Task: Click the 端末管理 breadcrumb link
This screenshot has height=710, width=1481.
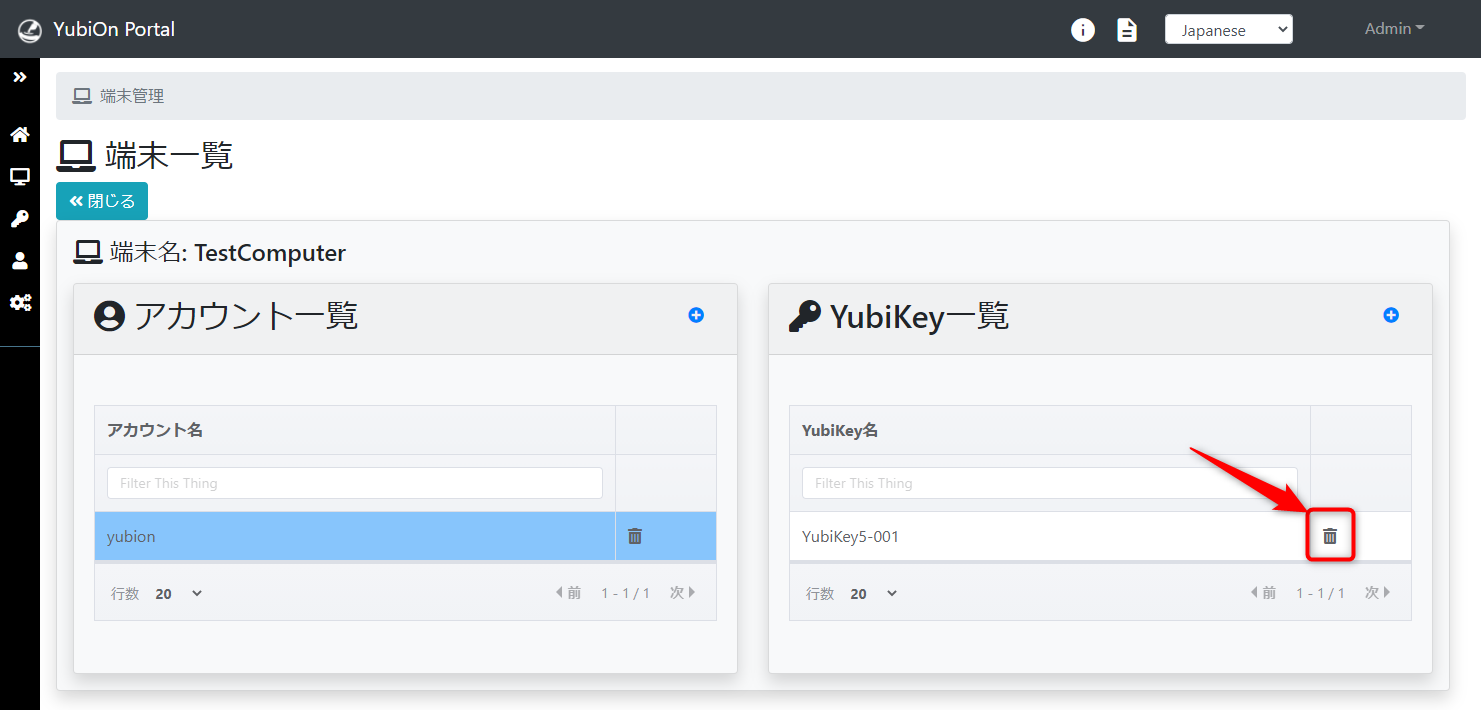Action: 131,96
